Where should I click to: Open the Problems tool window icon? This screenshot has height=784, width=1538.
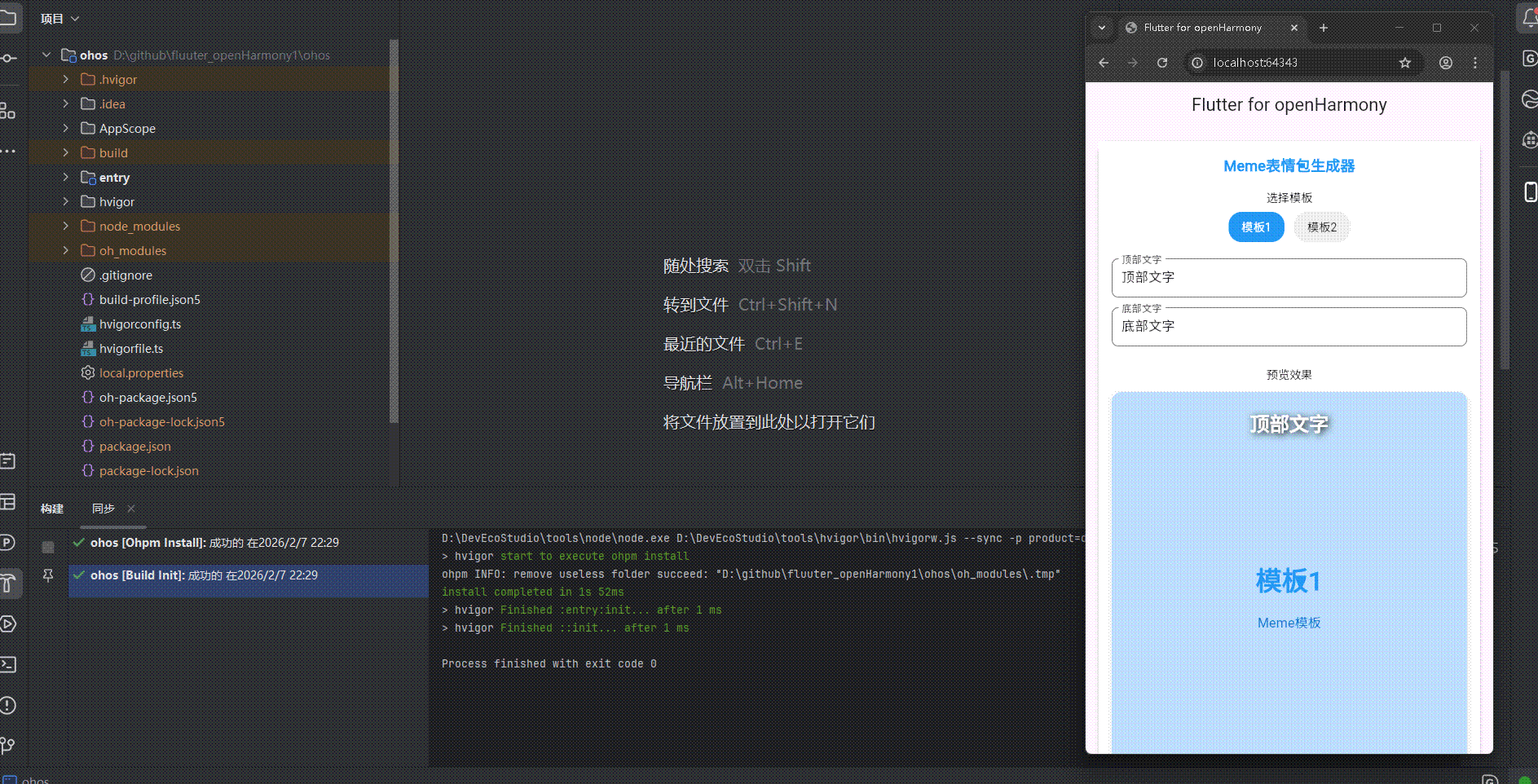click(8, 705)
